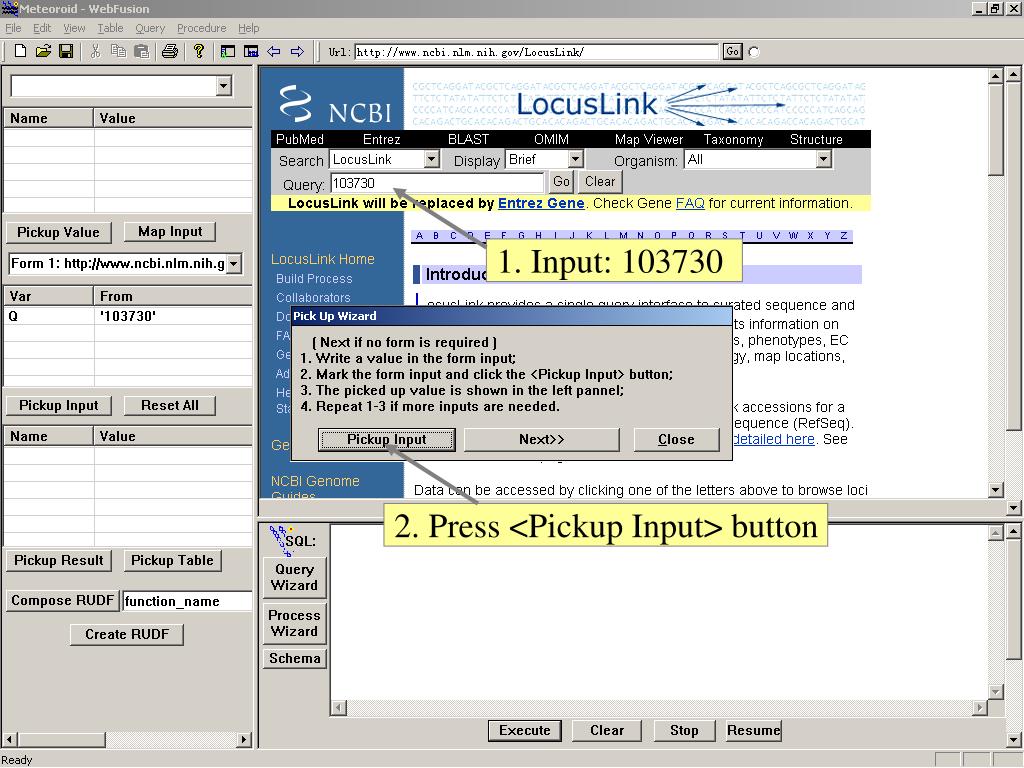This screenshot has width=1024, height=768.
Task: Expand the empty combo box atop the left panel
Action: 224,86
